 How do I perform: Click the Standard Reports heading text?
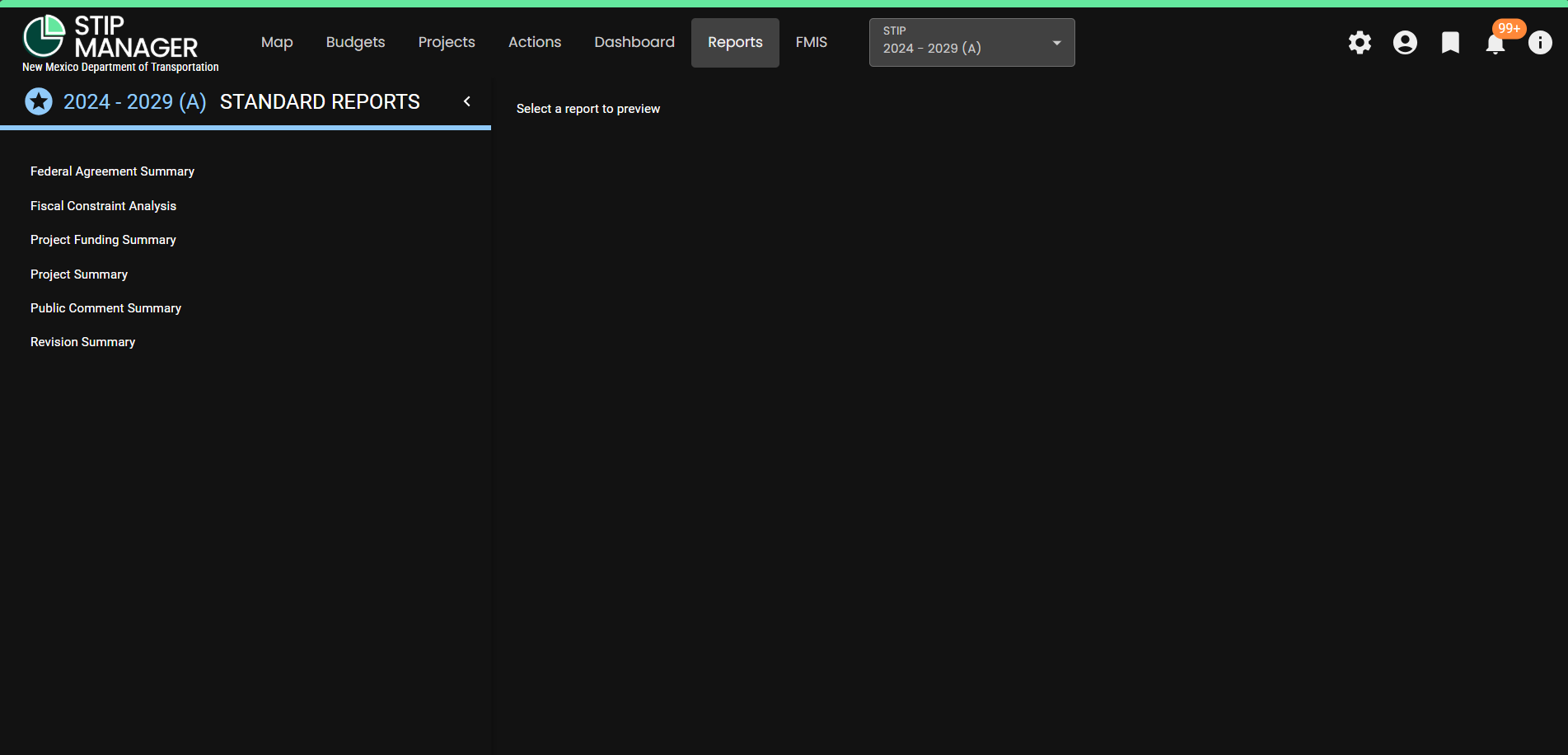tap(320, 101)
